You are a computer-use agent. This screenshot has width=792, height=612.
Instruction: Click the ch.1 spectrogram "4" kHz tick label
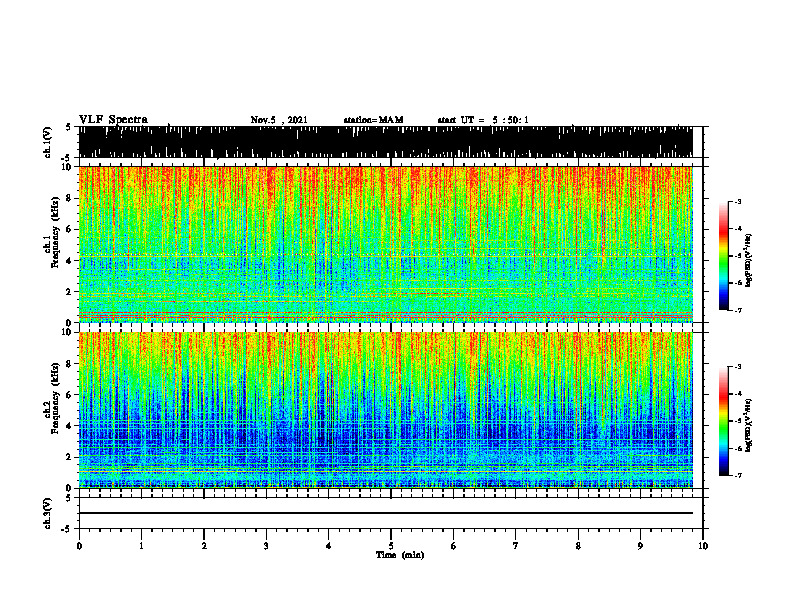70,261
